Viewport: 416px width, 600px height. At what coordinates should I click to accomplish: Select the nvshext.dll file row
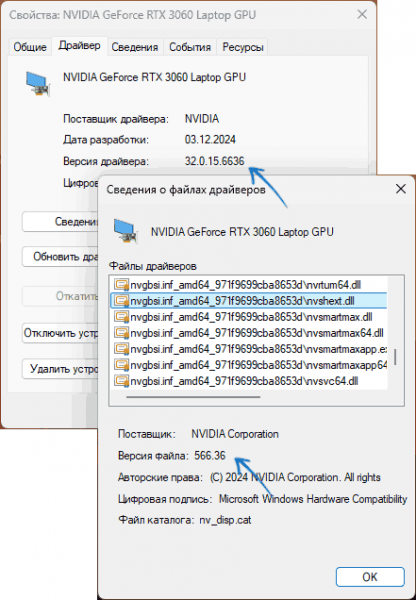248,301
